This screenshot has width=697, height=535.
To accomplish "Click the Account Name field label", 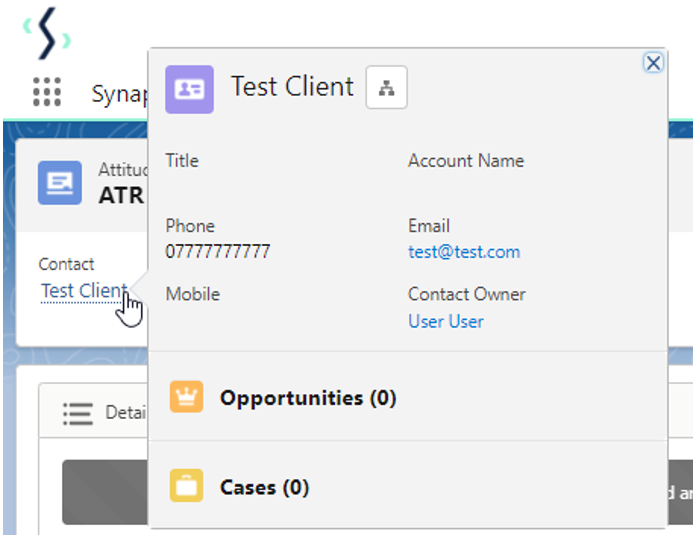I will pyautogui.click(x=466, y=161).
